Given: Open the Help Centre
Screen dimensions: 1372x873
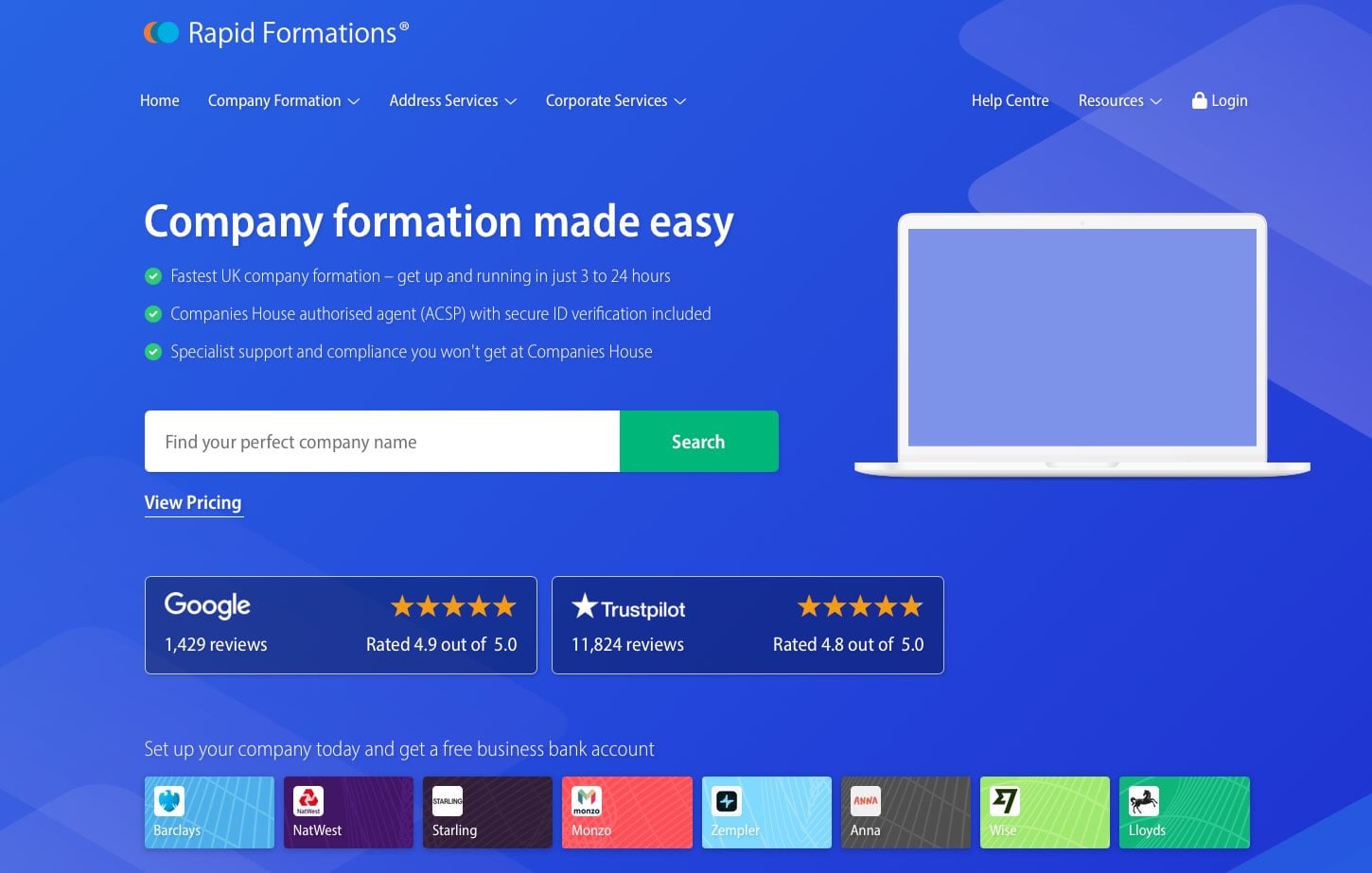Looking at the screenshot, I should click(1011, 100).
